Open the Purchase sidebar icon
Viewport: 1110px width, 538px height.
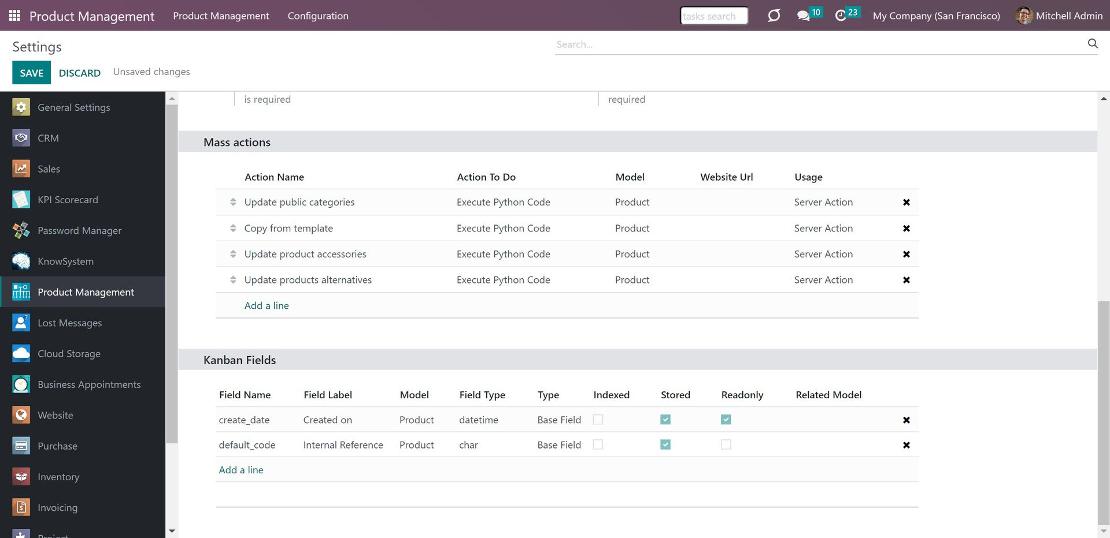pos(21,446)
